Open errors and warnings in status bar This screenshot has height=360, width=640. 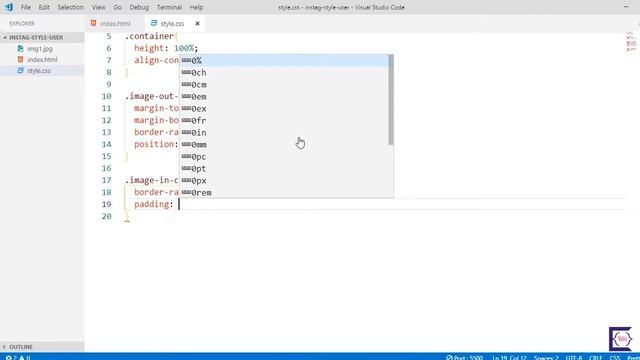pos(18,358)
